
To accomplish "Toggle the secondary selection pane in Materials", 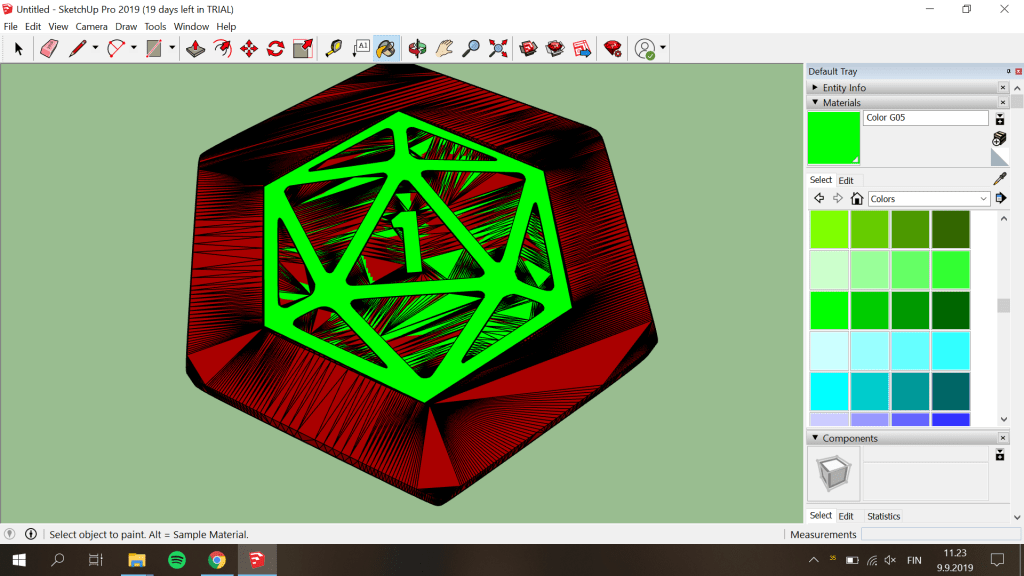I will 1000,199.
